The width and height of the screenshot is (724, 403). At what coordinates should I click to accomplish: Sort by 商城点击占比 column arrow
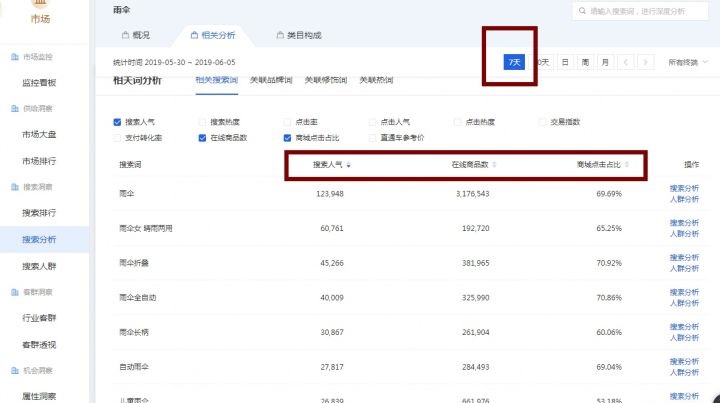(627, 165)
